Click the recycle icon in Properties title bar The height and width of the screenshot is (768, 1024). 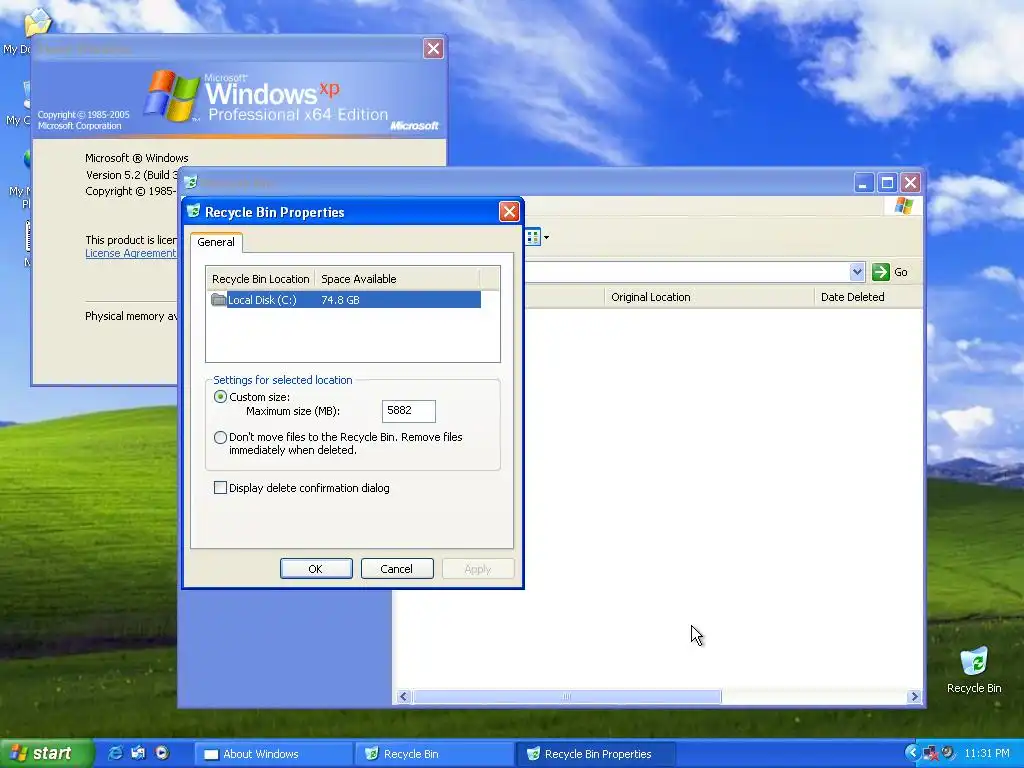tap(193, 211)
